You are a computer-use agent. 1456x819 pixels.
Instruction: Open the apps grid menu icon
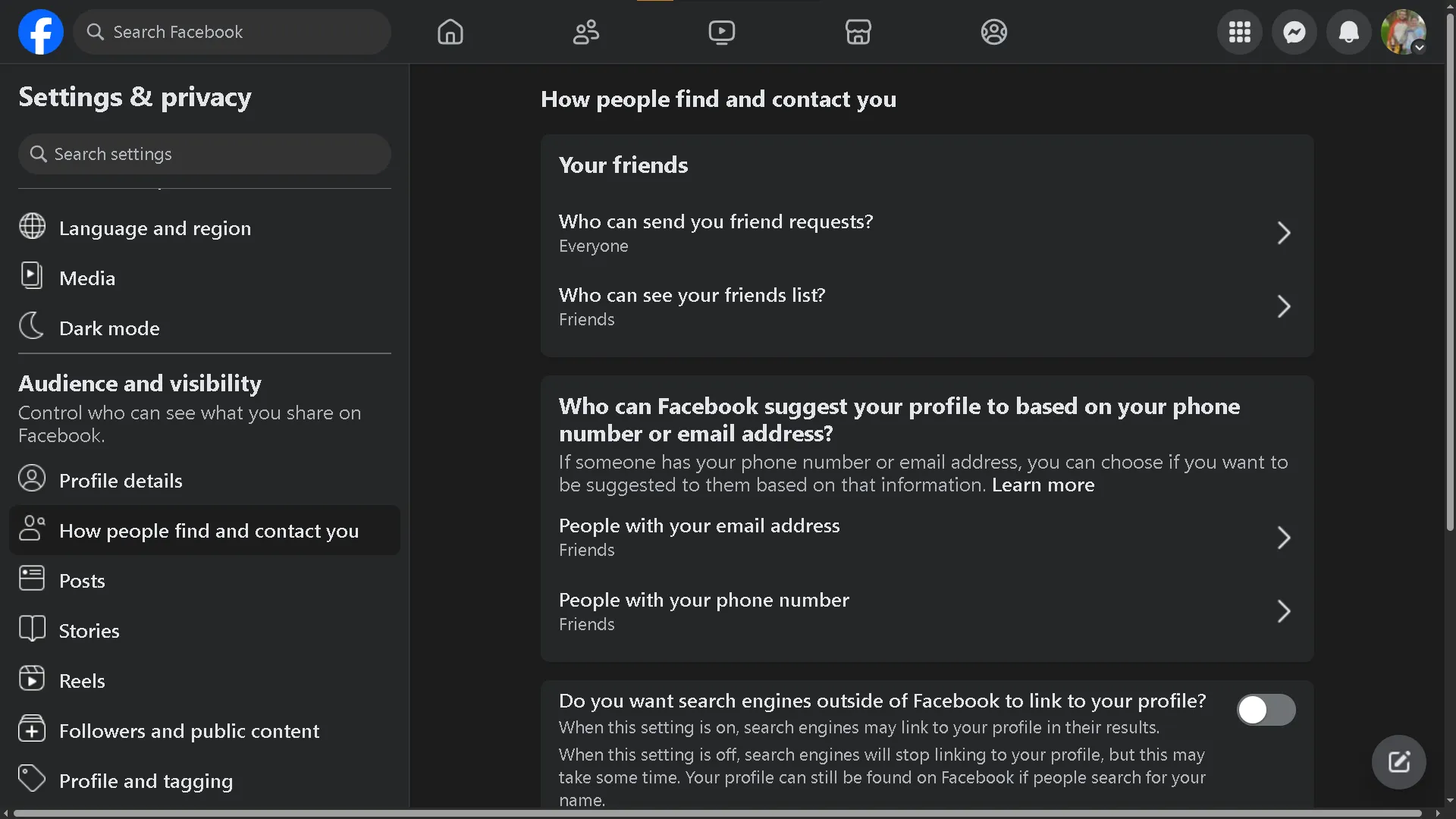pyautogui.click(x=1239, y=32)
